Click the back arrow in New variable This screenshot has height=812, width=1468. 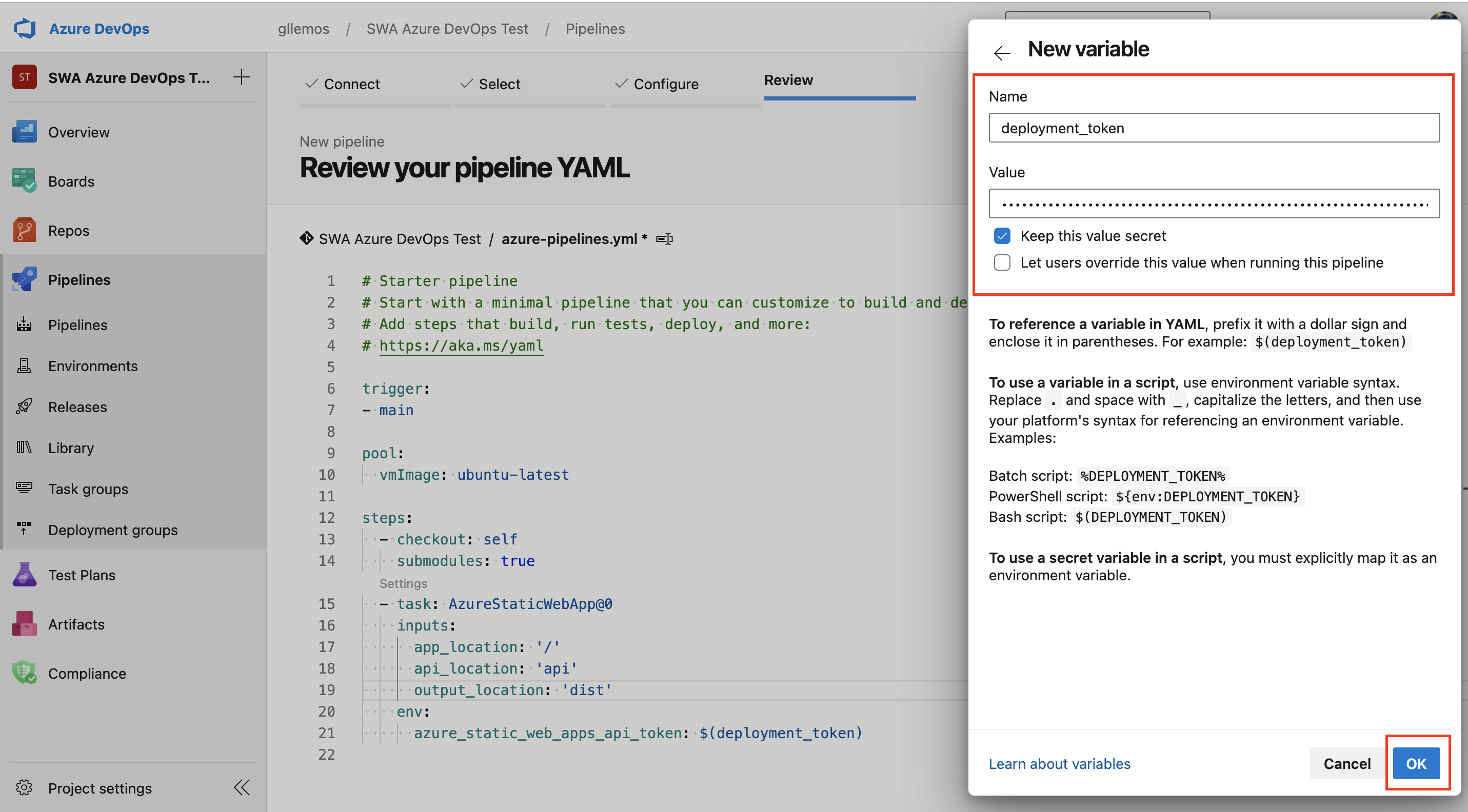[x=1001, y=52]
